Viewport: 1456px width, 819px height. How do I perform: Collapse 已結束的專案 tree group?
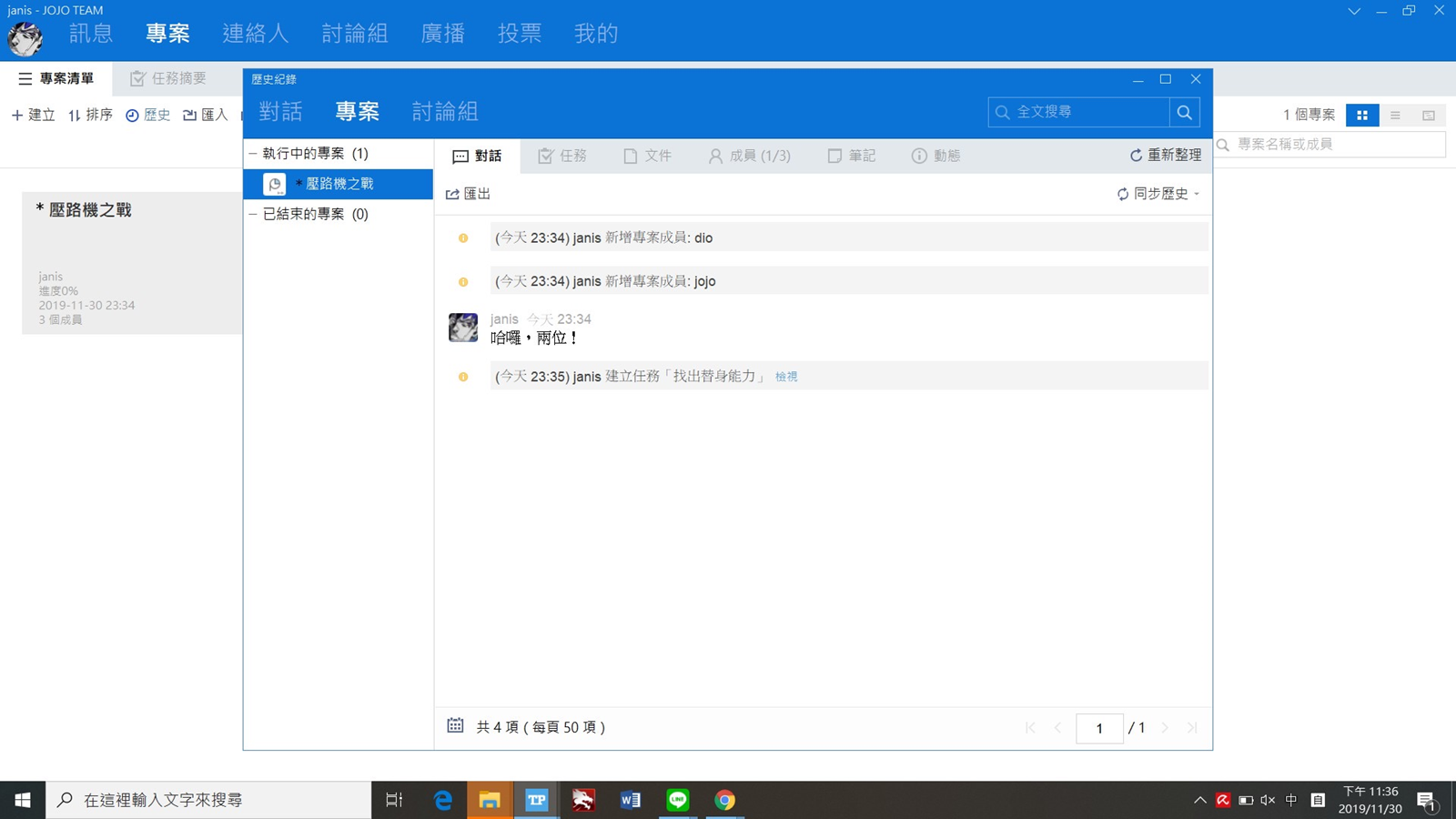tap(254, 214)
